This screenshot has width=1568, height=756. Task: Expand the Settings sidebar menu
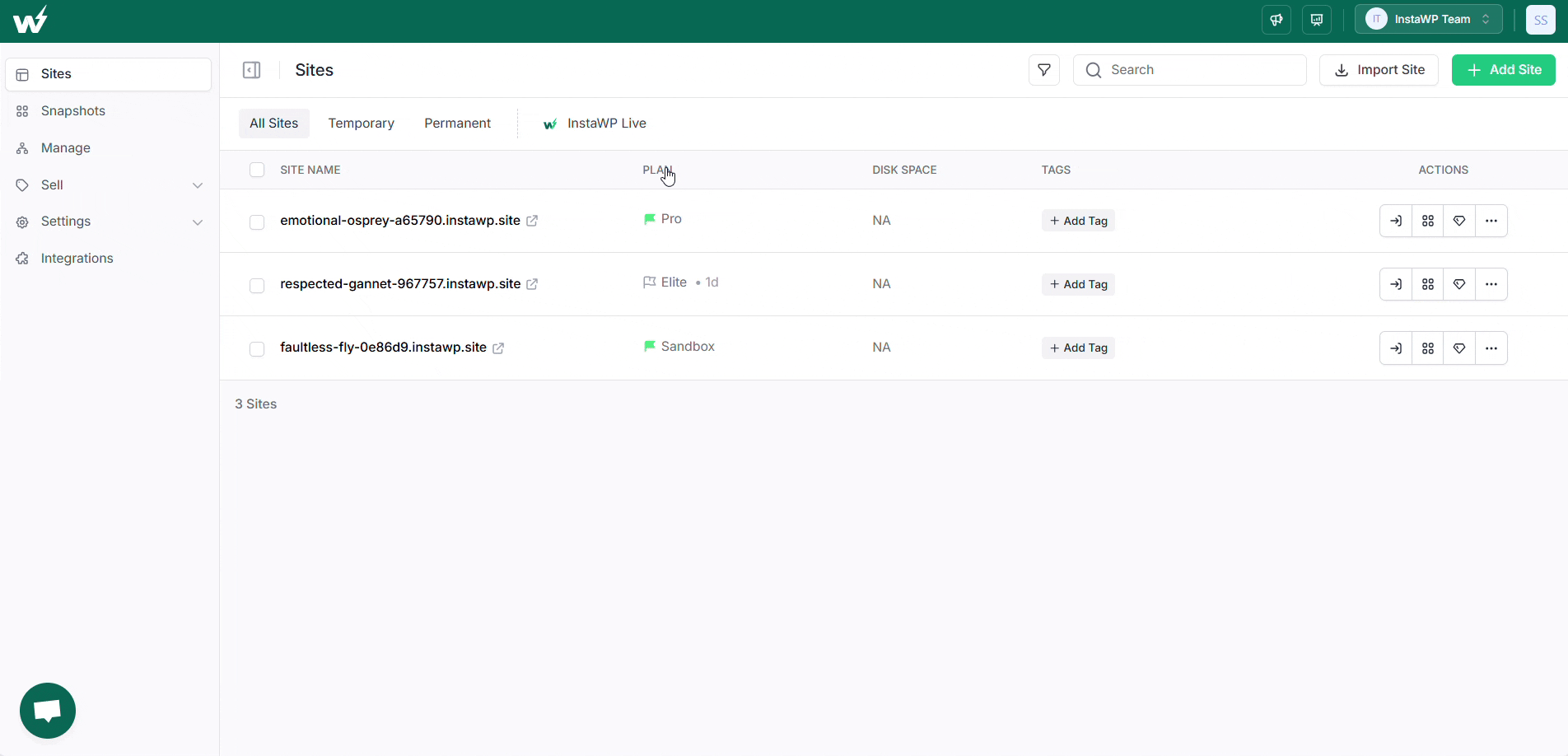coord(109,222)
